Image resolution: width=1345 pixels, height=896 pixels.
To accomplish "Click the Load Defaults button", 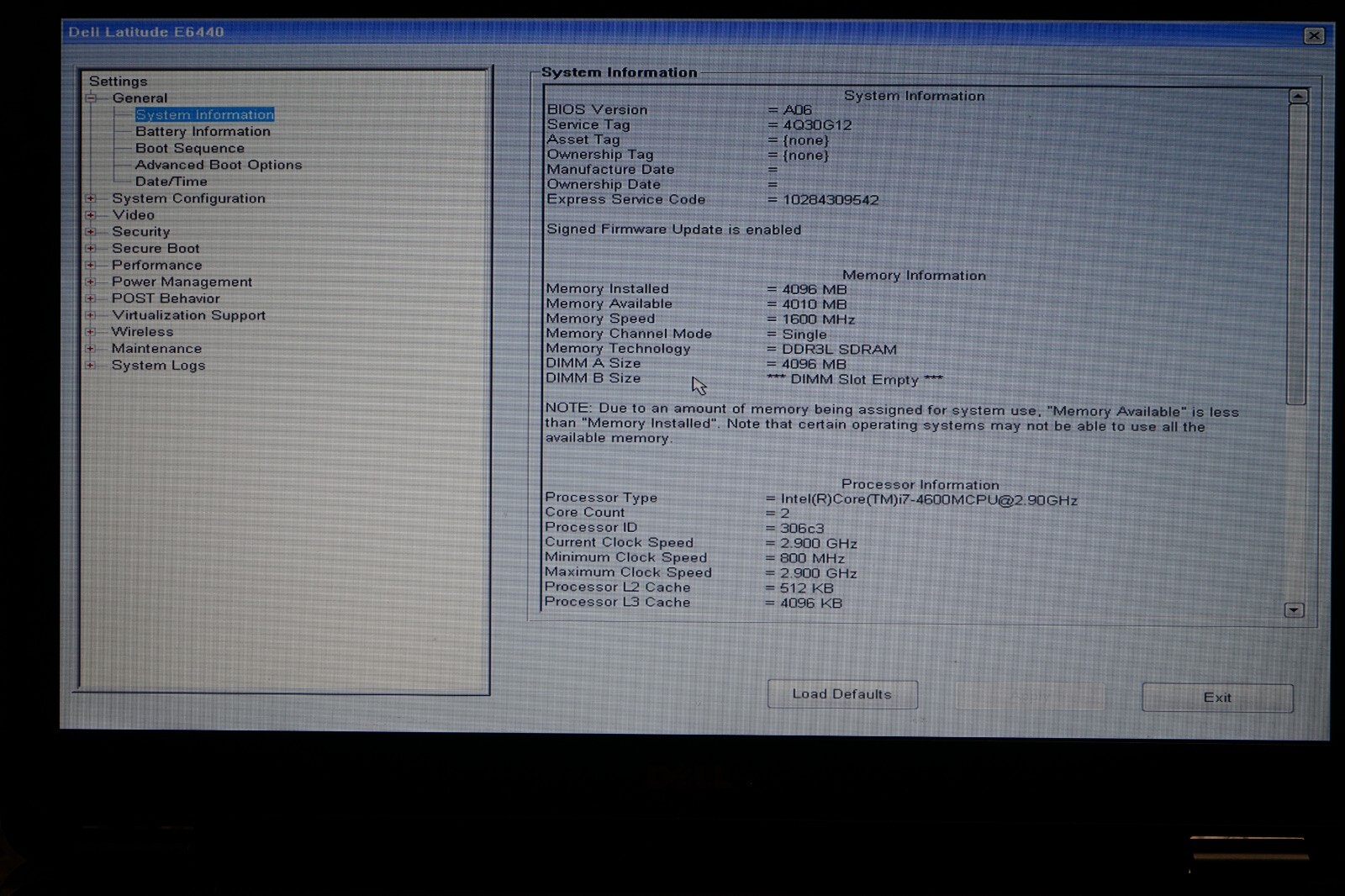I will [842, 694].
